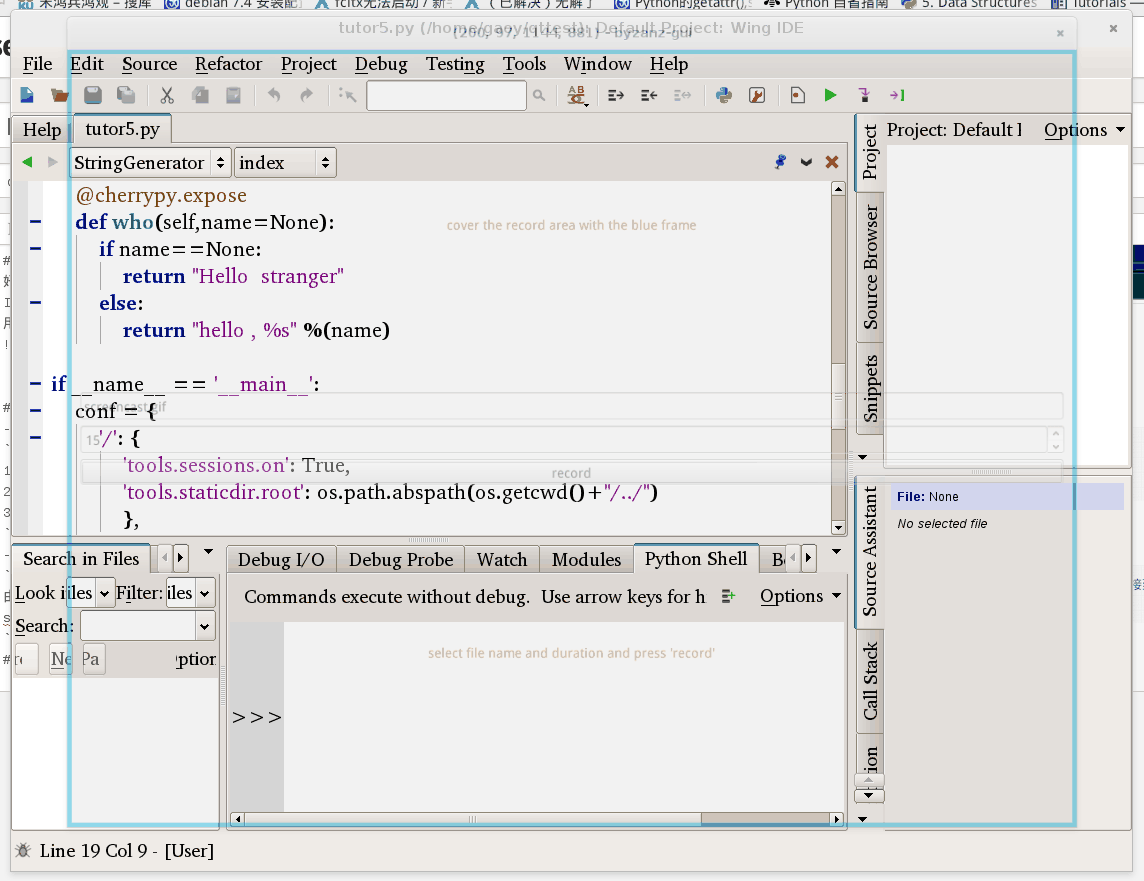Paste clipboard contents with the paste icon
Screen dimensions: 1144x881
click(x=231, y=94)
